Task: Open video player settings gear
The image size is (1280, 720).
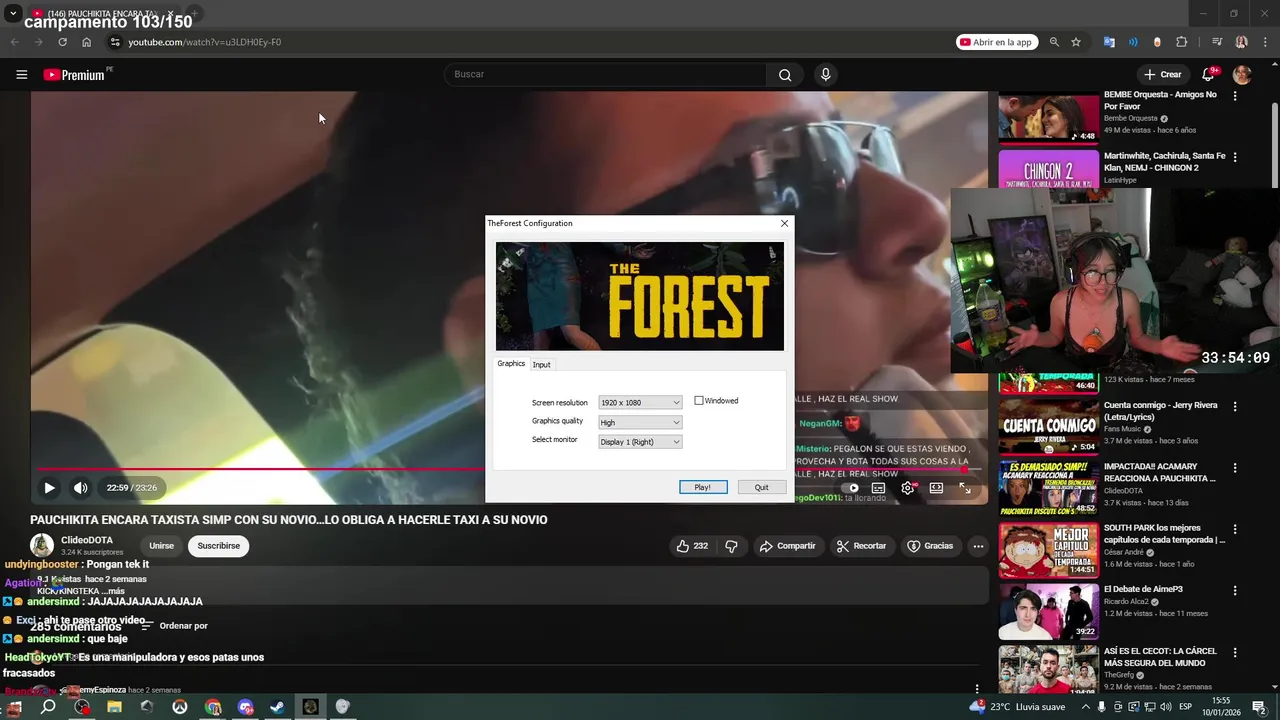Action: point(908,488)
